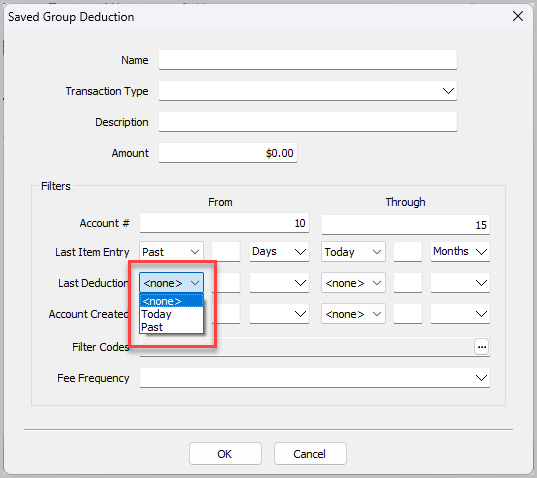Open the Transaction Type dropdown

(308, 91)
